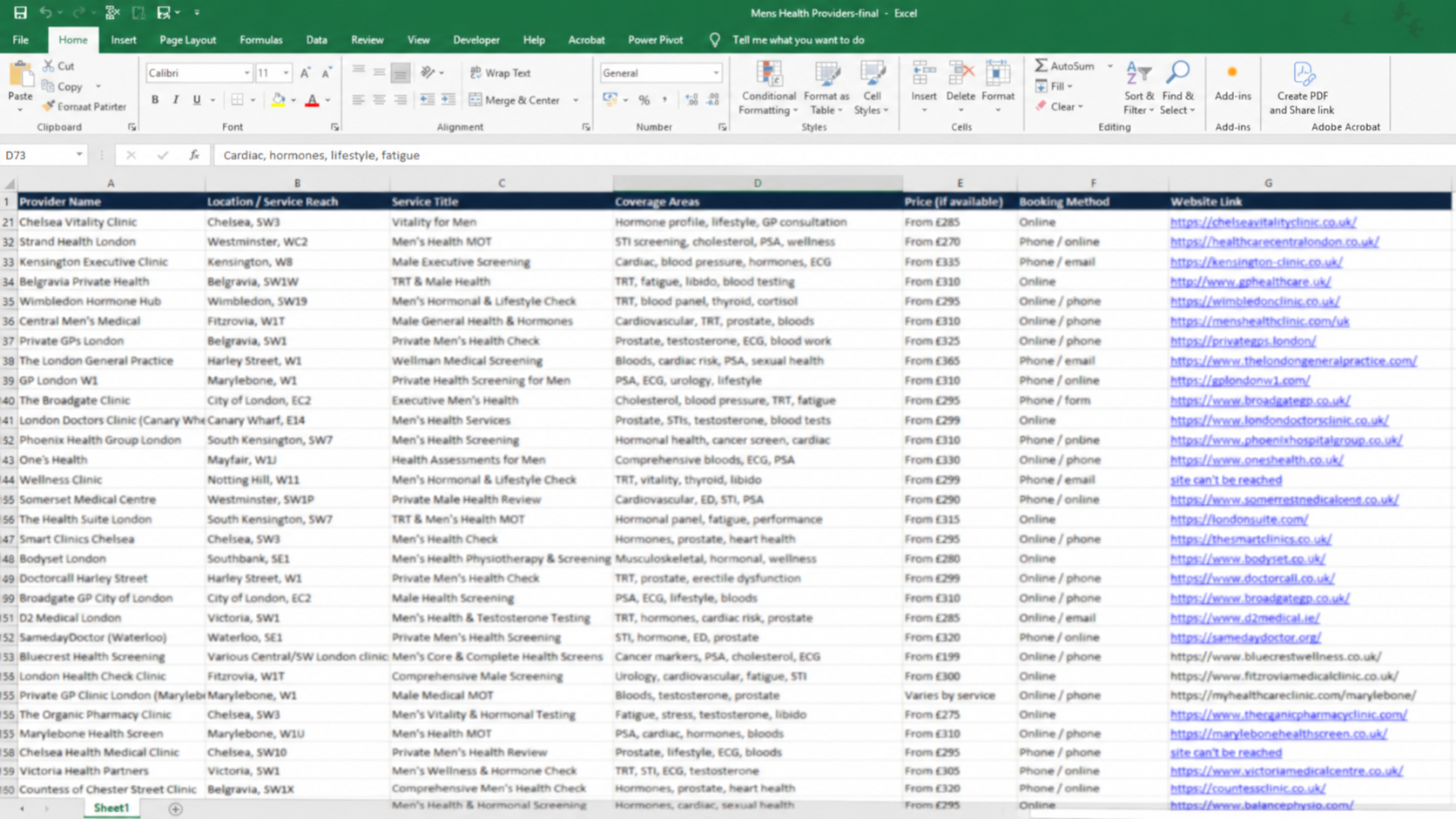
Task: Click the Tell me lightbulb icon
Action: pyautogui.click(x=715, y=40)
